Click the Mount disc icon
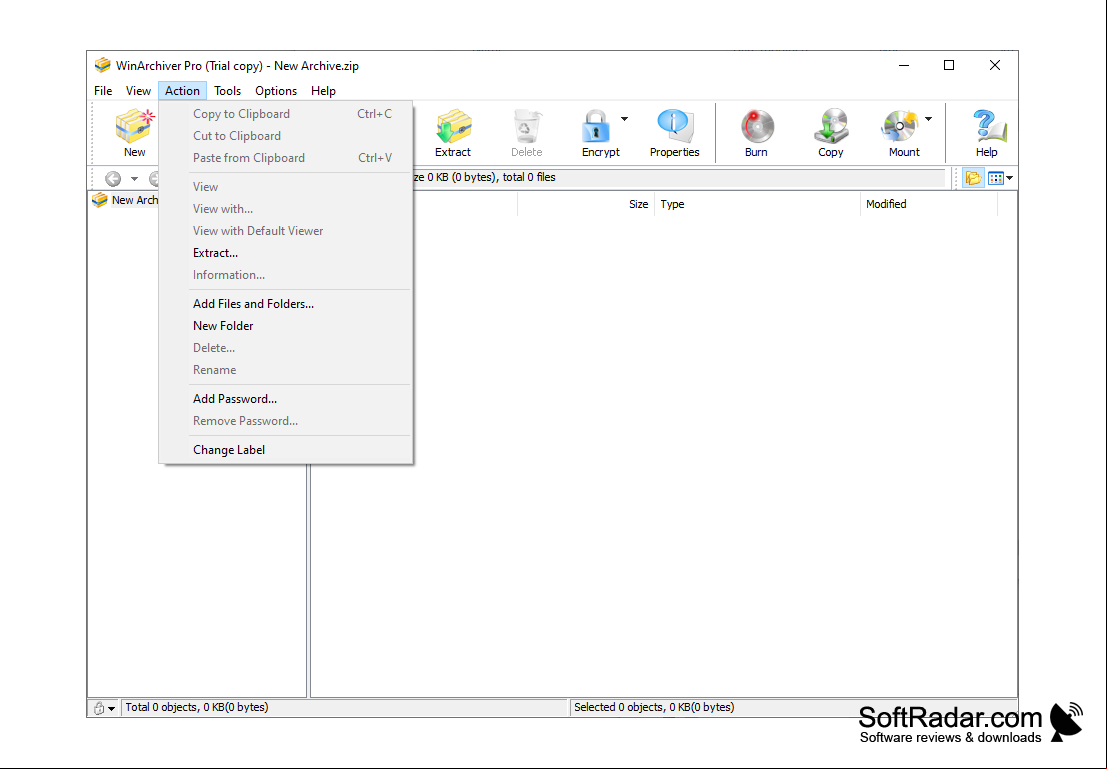The width and height of the screenshot is (1107, 769). click(x=899, y=126)
